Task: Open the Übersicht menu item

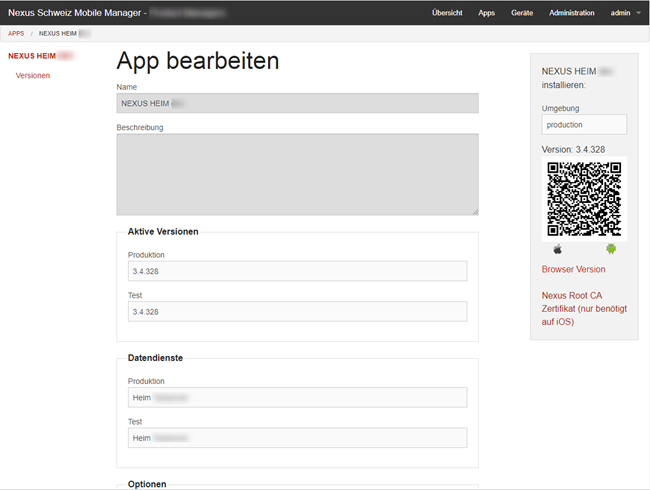Action: click(x=447, y=13)
